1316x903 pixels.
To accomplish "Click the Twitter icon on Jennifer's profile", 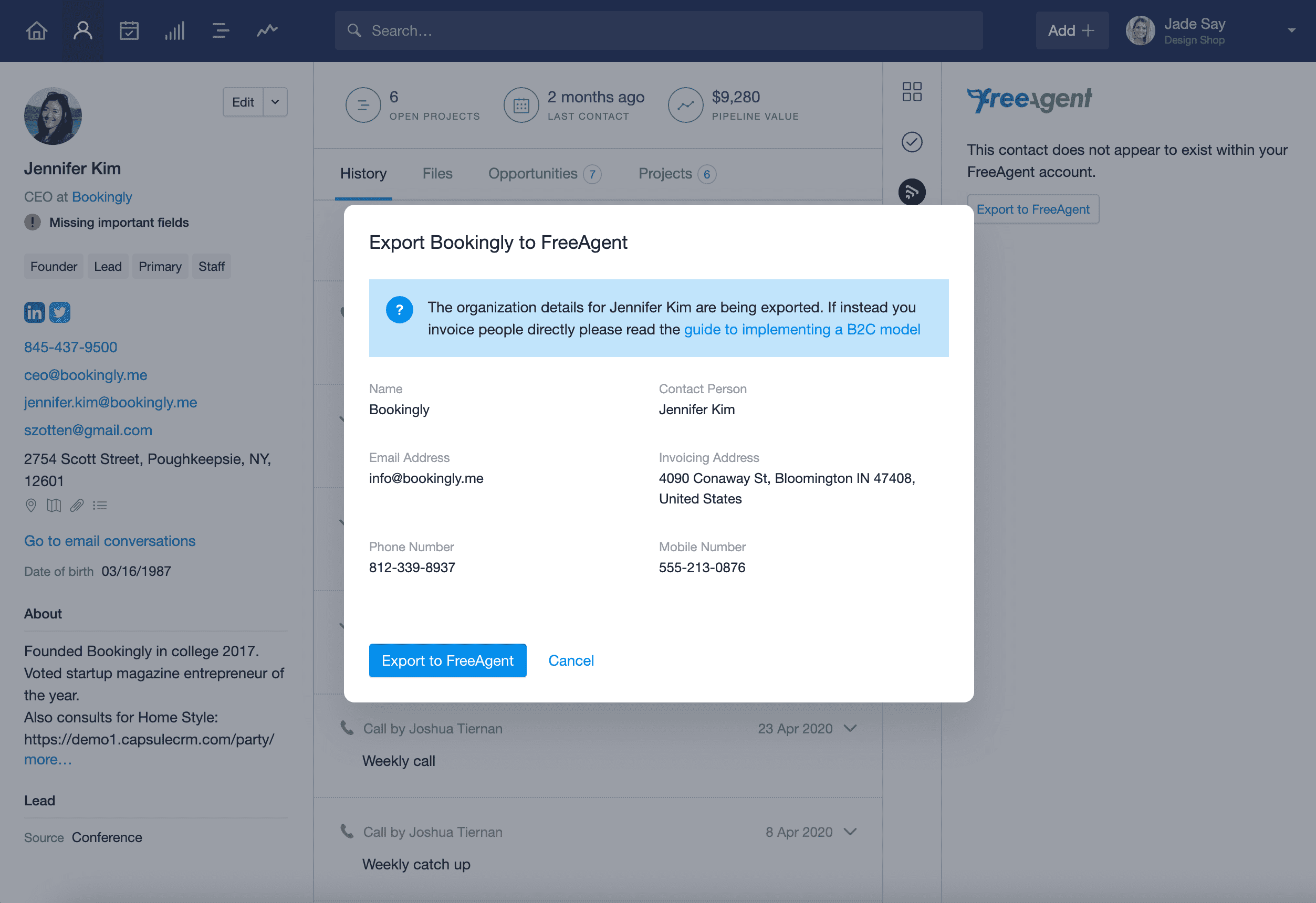I will click(60, 311).
